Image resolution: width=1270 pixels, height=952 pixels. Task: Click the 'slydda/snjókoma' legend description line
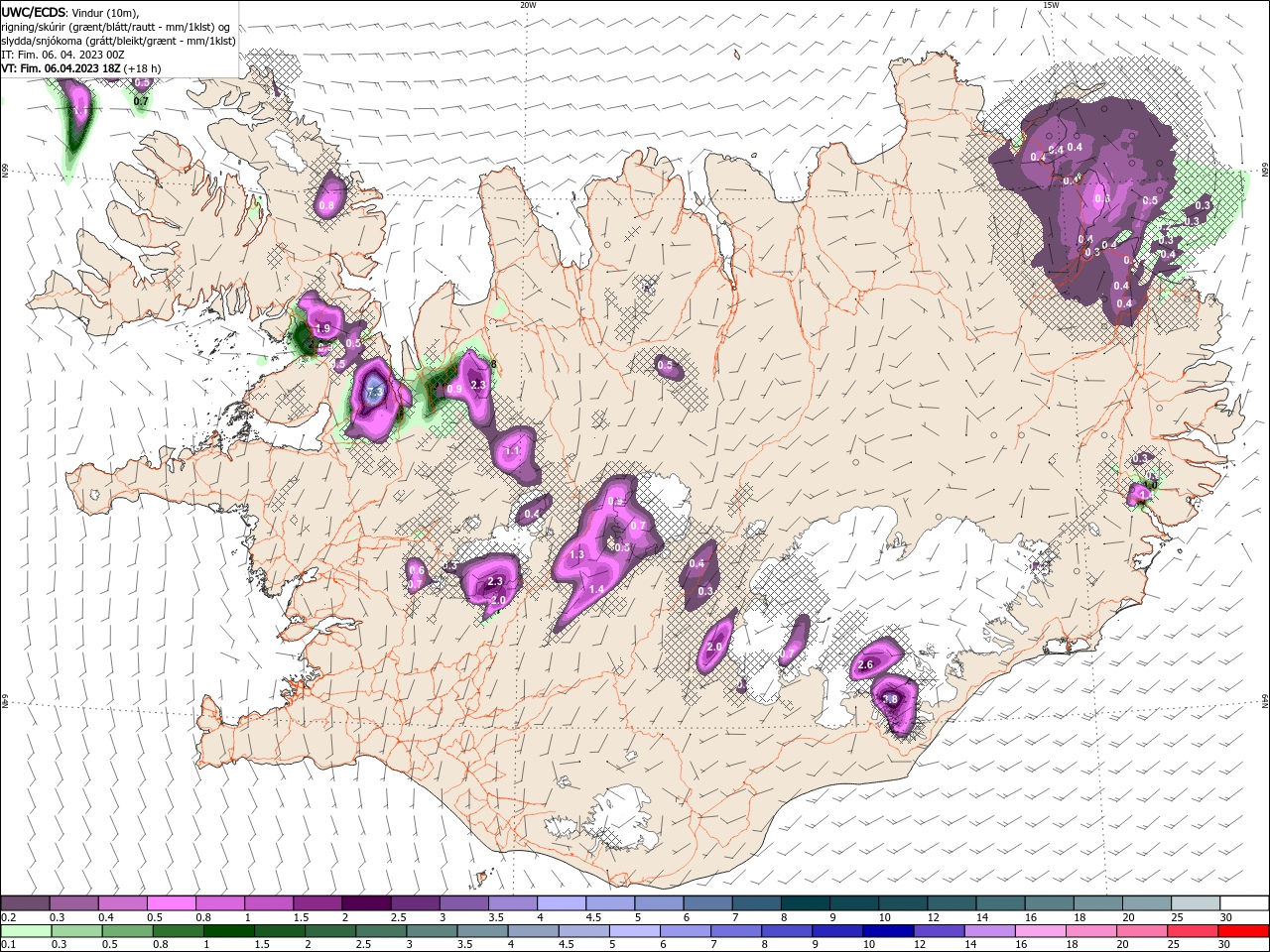[119, 41]
